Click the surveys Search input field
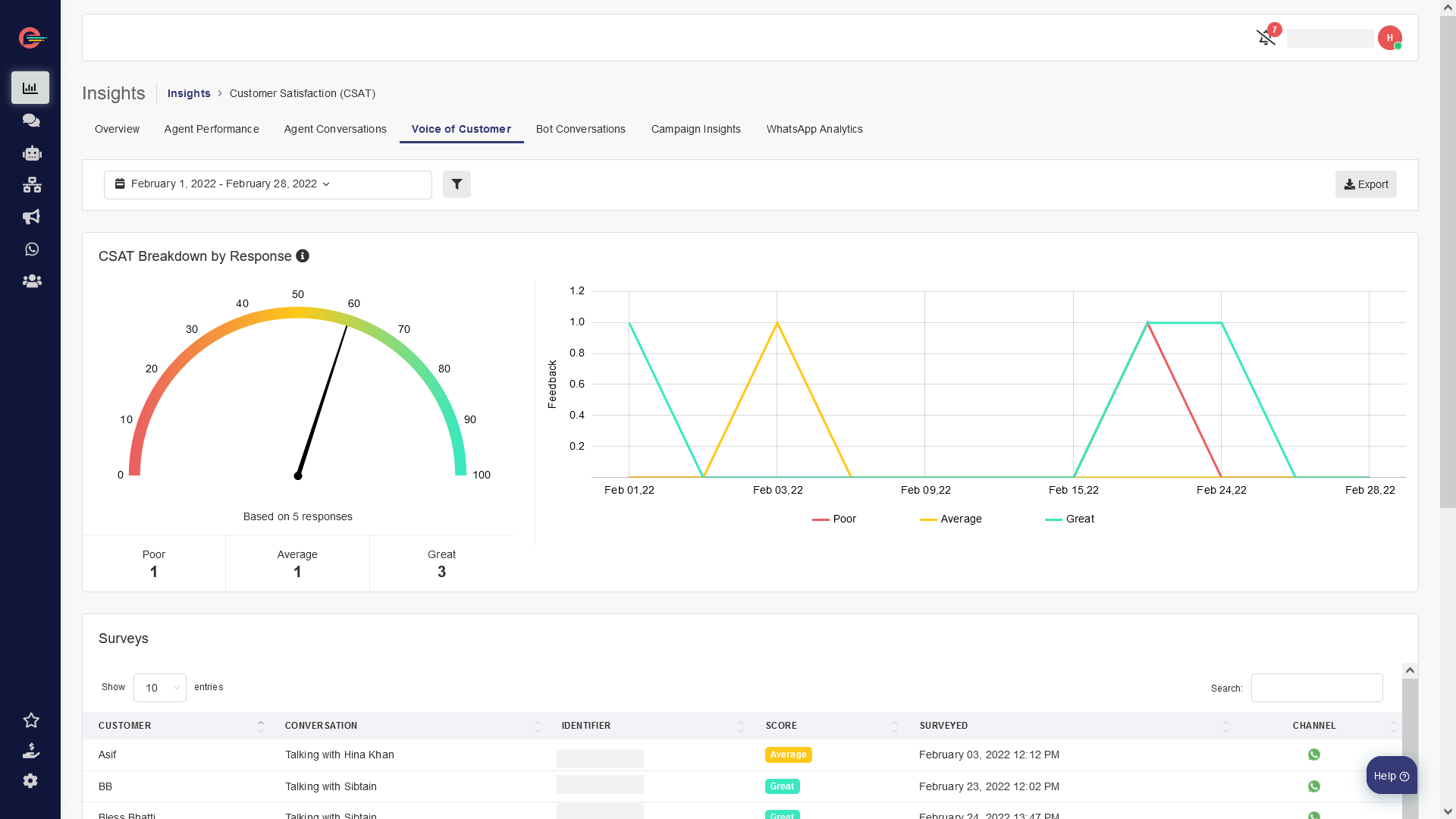This screenshot has width=1456, height=819. point(1316,688)
